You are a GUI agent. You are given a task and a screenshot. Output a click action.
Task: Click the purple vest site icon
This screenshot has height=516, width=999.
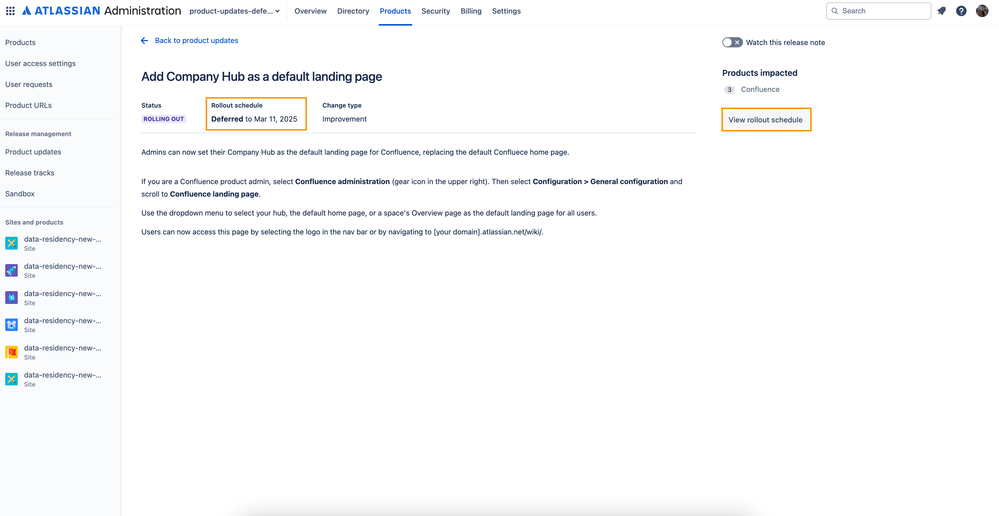tap(11, 297)
